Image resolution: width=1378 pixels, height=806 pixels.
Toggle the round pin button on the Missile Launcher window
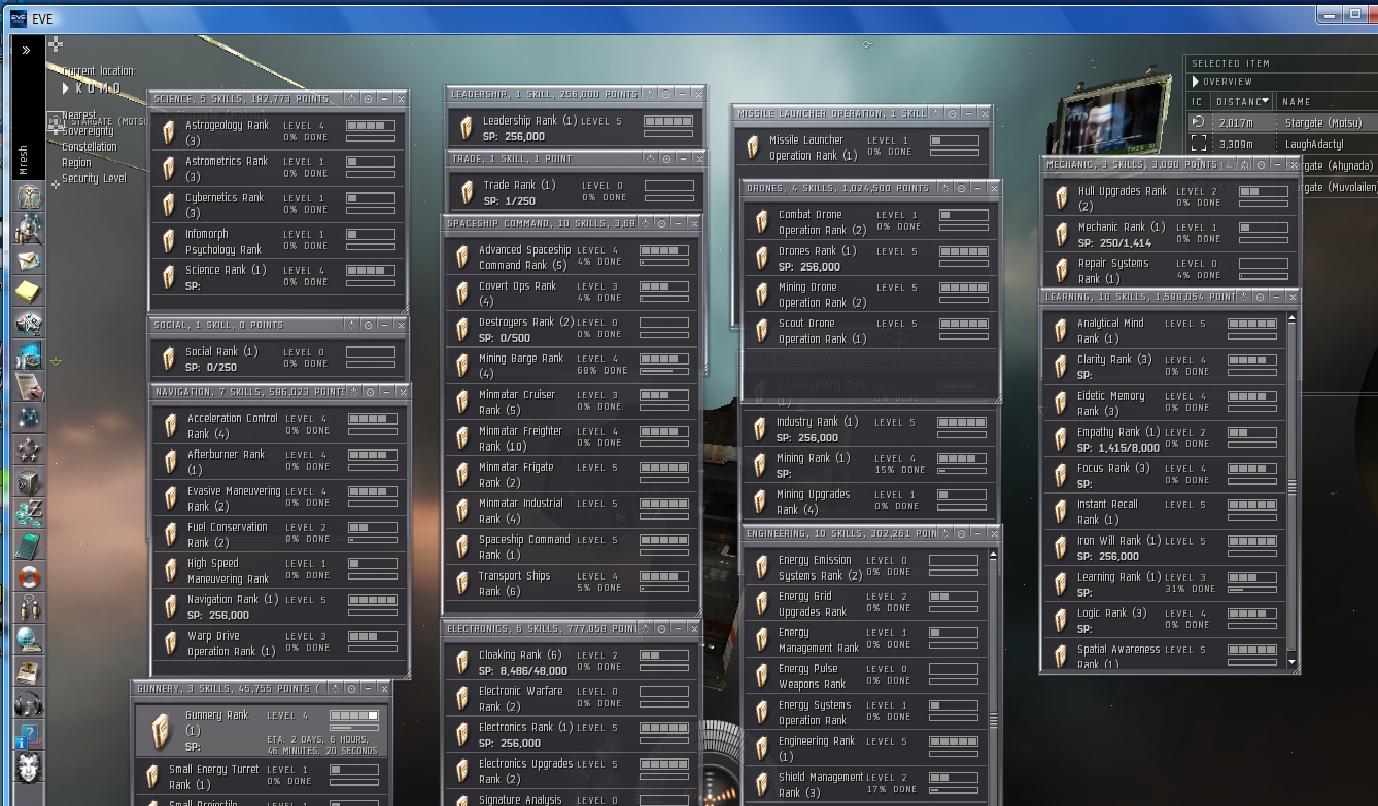(951, 113)
